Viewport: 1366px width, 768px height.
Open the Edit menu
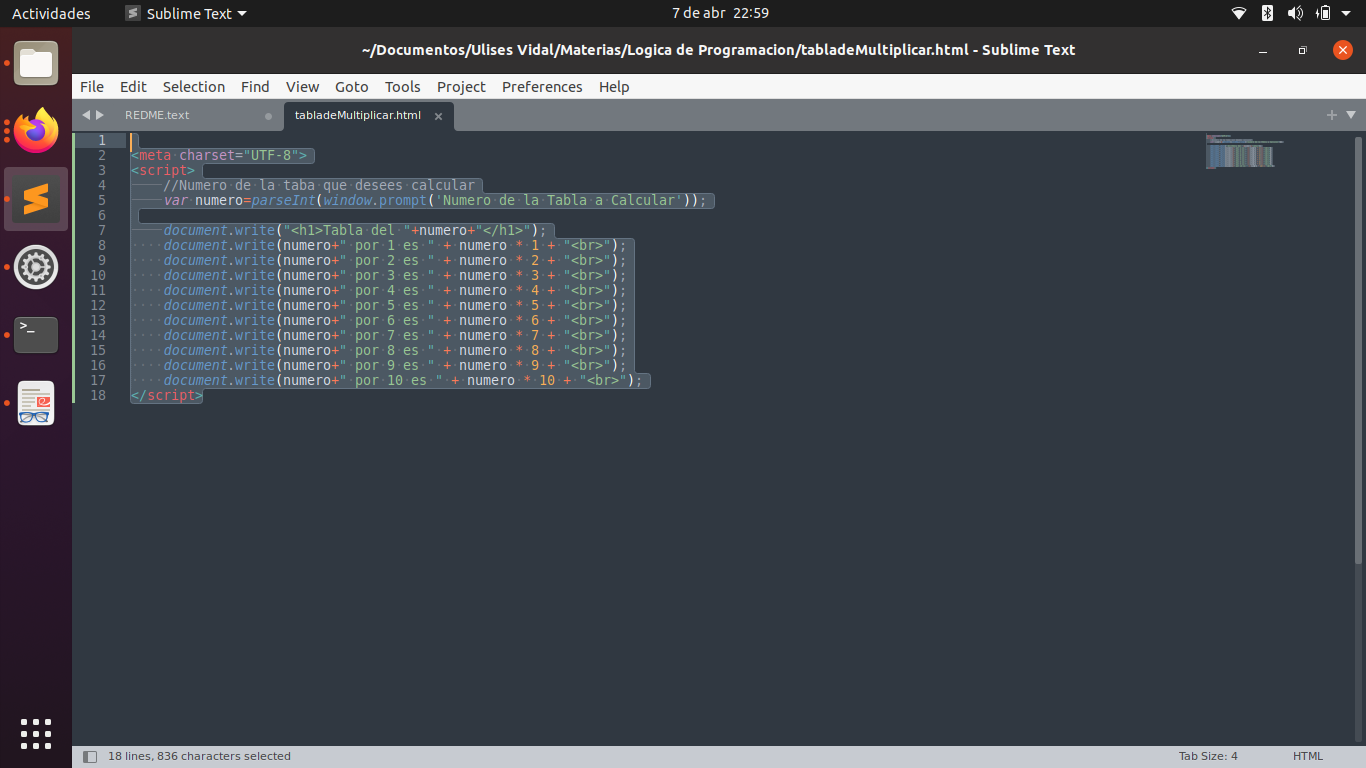(133, 87)
